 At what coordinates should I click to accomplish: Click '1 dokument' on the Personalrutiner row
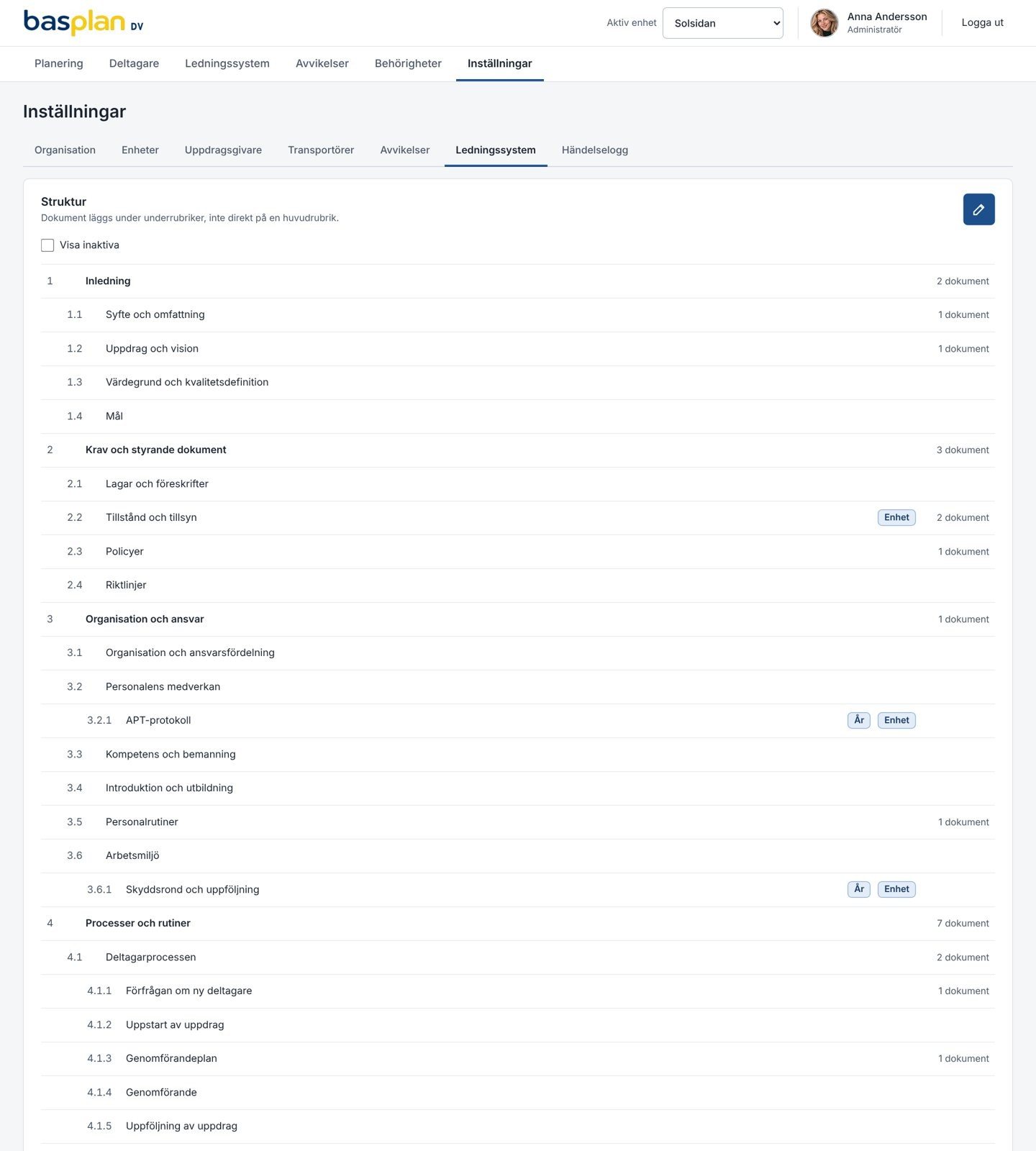pos(963,822)
